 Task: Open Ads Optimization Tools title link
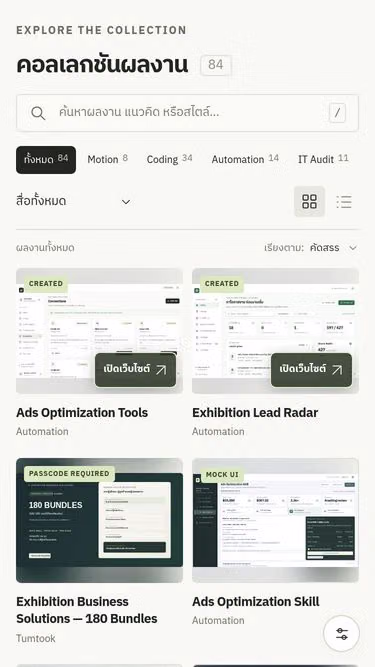(x=82, y=413)
